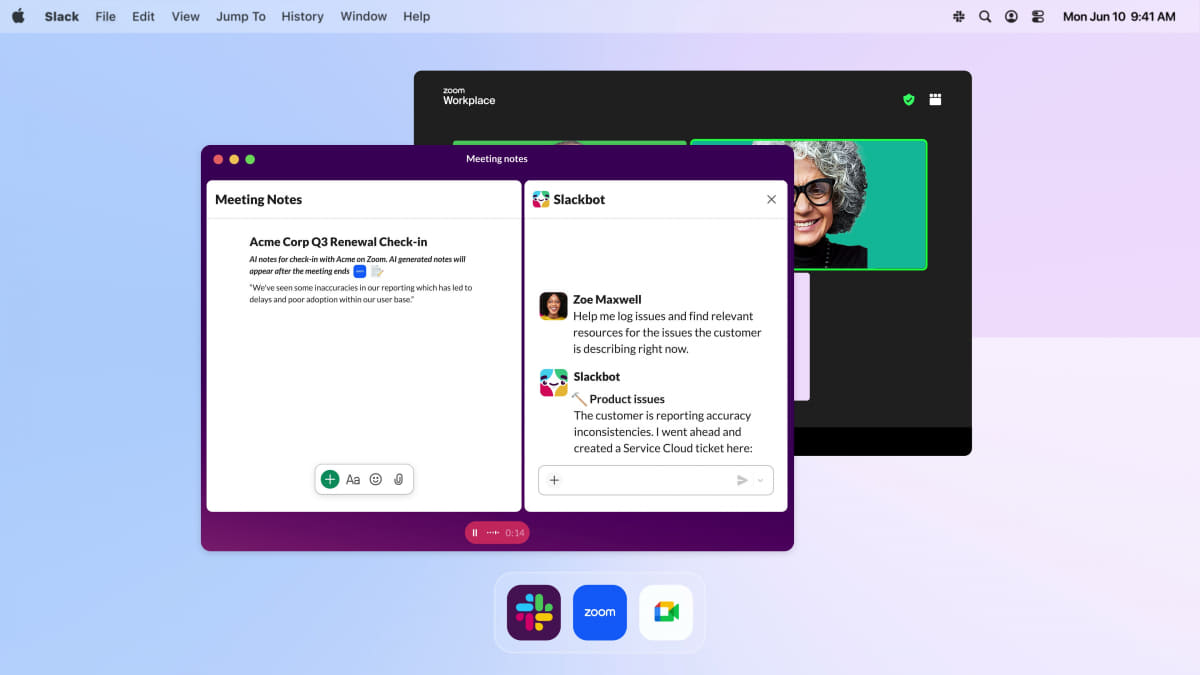Close the Slackbot panel

pyautogui.click(x=771, y=199)
